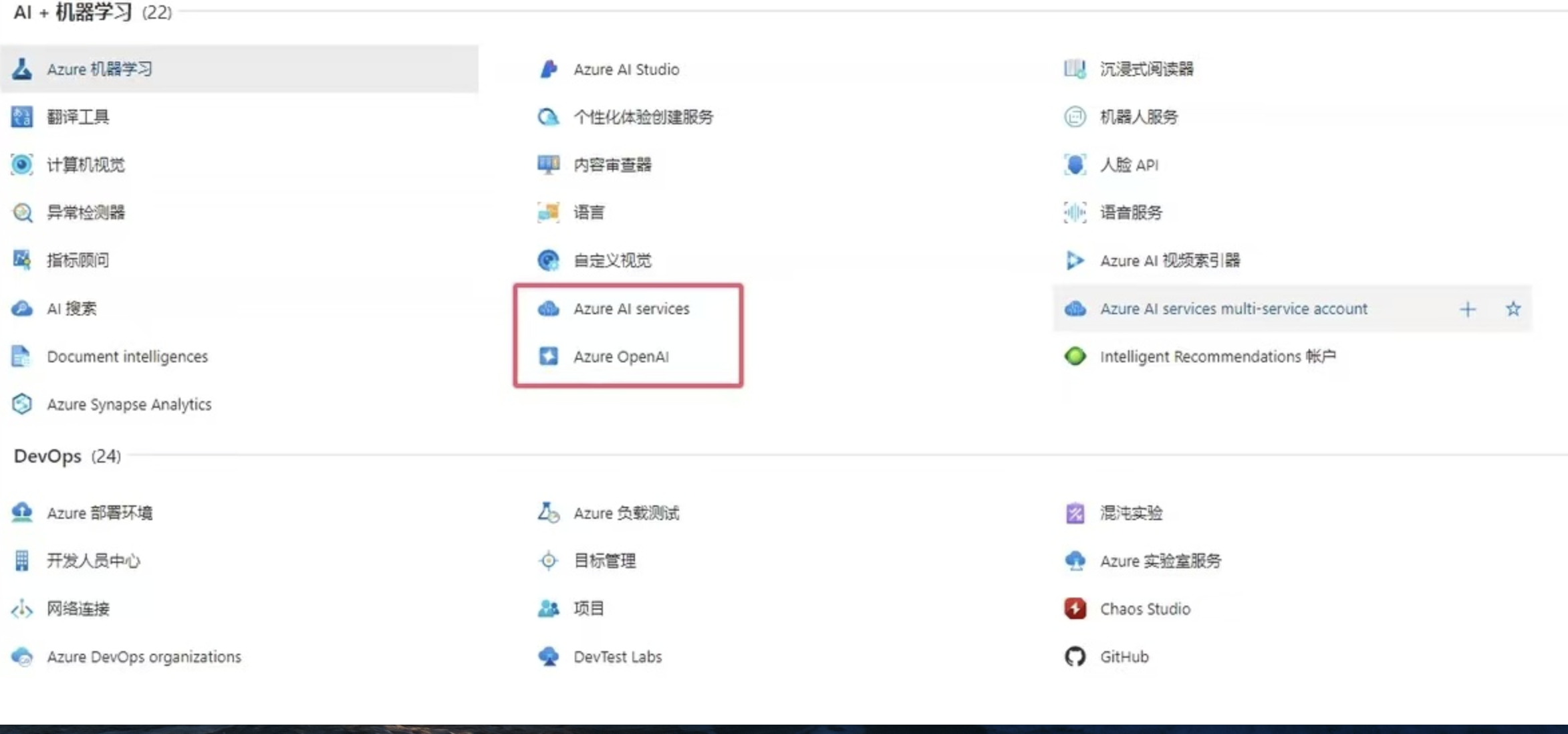Click the 混沌实验 purple icon
The image size is (1568, 734).
(x=1075, y=513)
